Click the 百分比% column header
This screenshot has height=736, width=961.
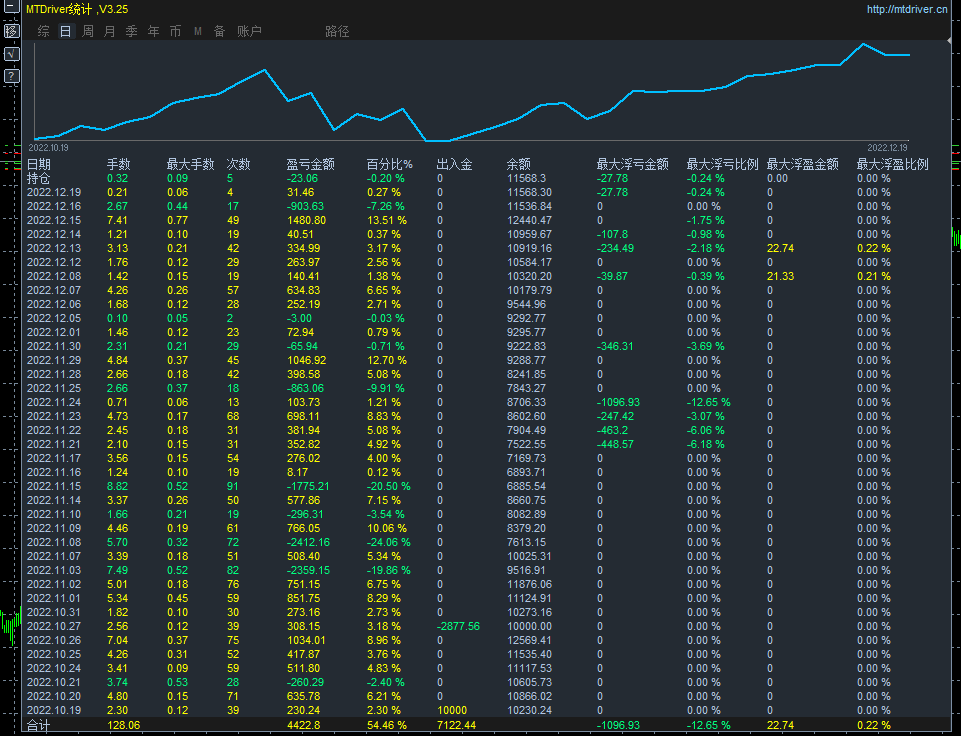point(390,164)
